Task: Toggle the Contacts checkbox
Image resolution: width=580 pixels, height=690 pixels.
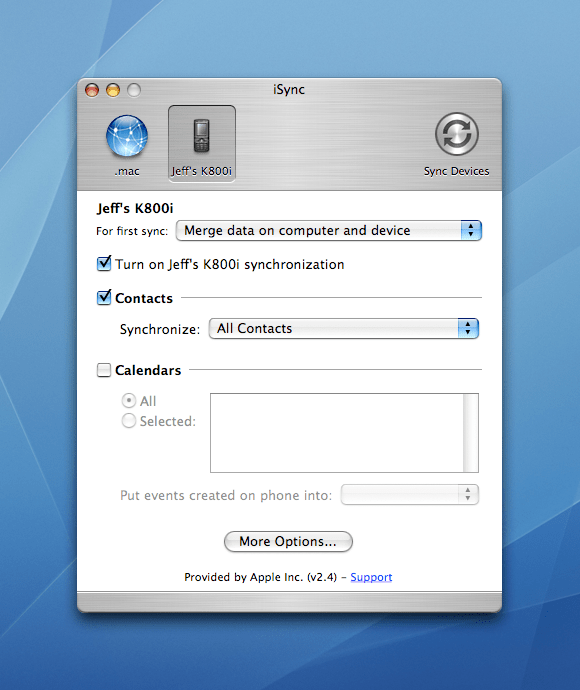Action: pyautogui.click(x=104, y=297)
